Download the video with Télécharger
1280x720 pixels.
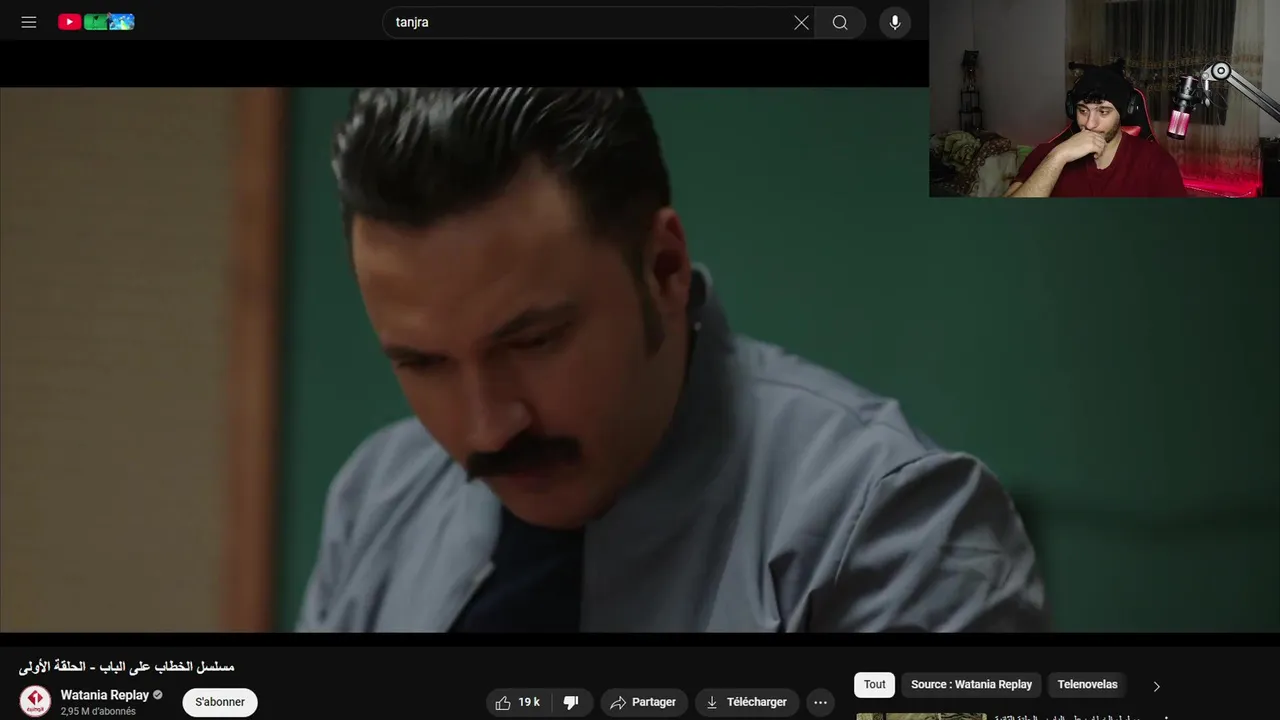tap(747, 702)
